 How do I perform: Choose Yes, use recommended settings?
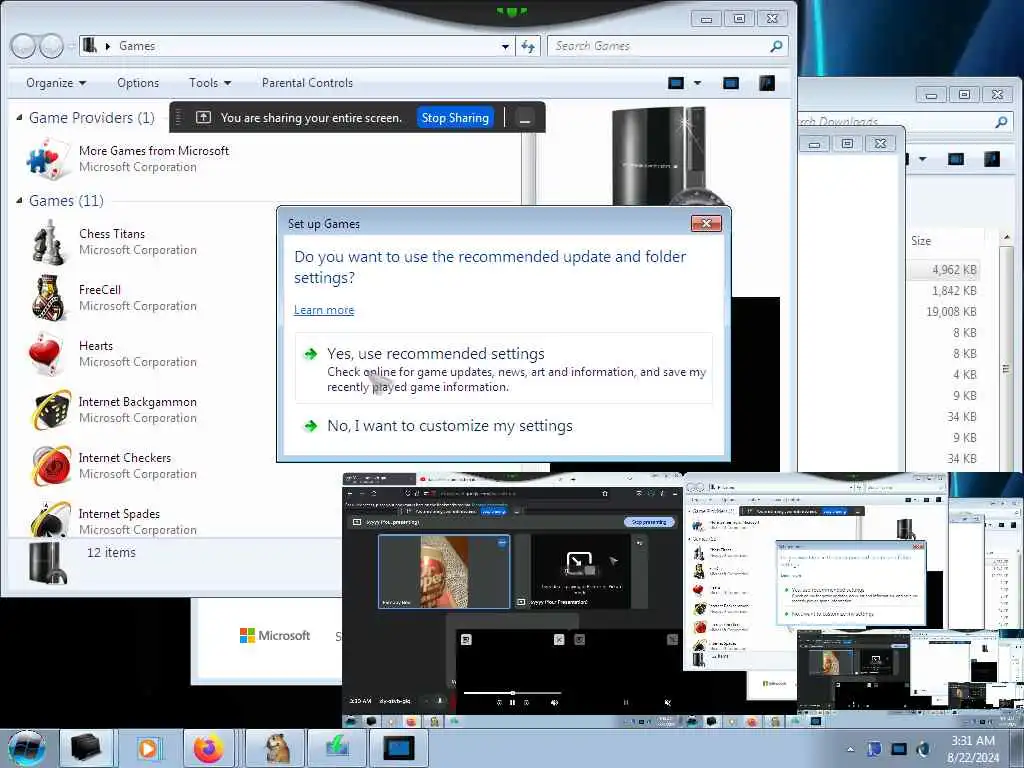pyautogui.click(x=504, y=368)
